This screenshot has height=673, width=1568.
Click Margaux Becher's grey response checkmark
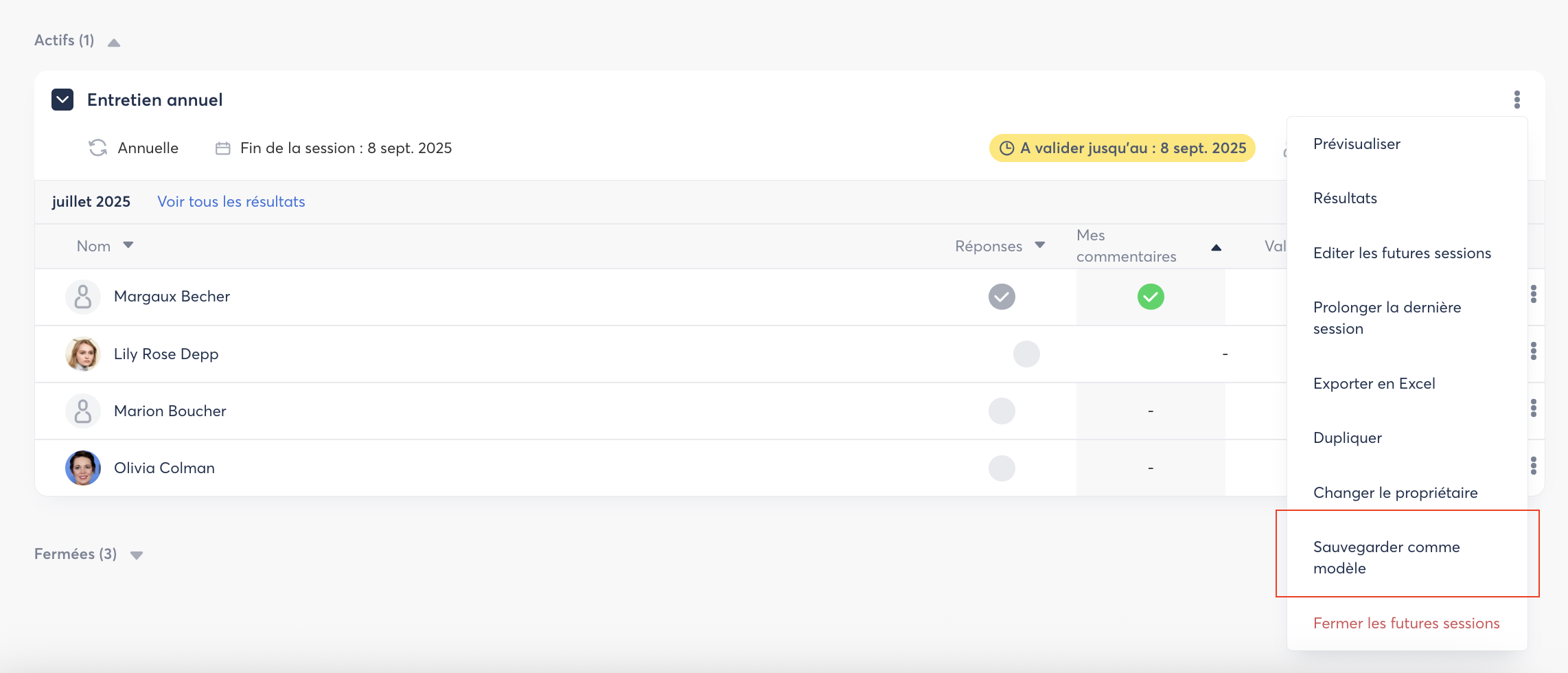click(1002, 297)
